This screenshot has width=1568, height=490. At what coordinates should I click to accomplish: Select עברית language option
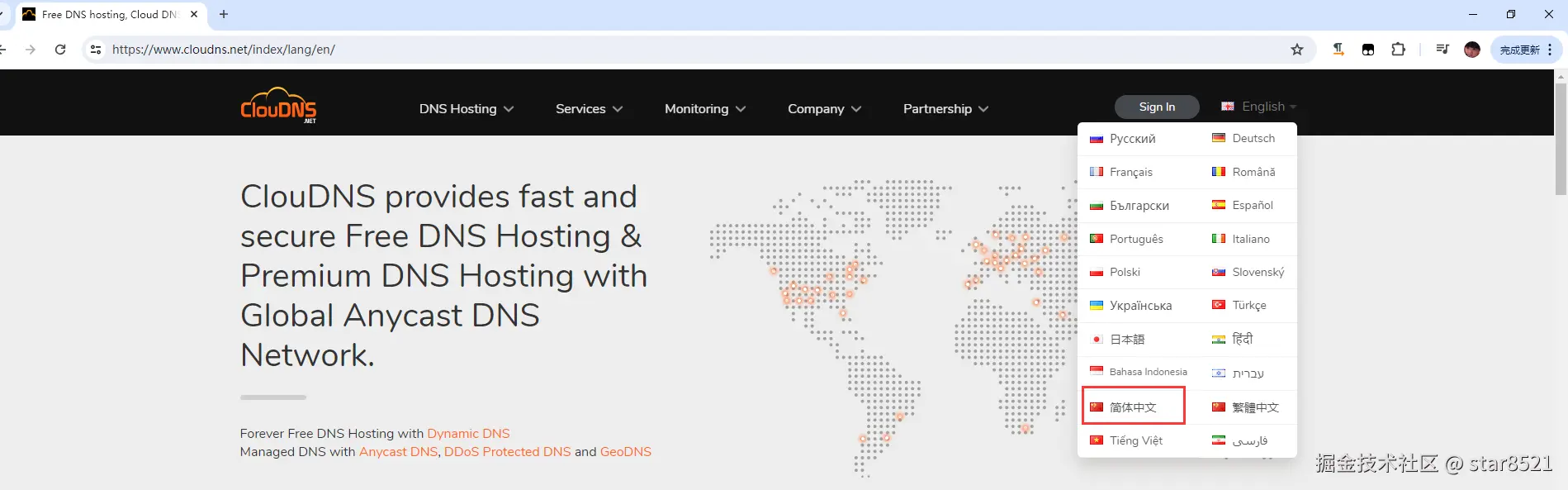[1248, 373]
